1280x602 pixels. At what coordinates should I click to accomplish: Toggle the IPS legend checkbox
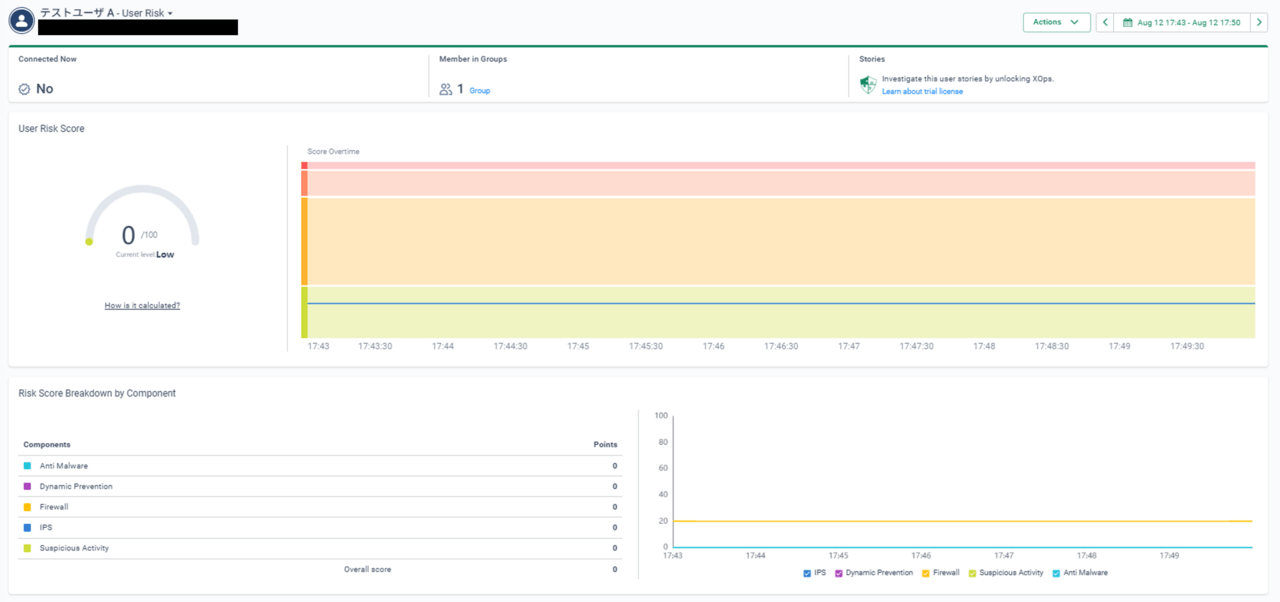click(x=807, y=573)
